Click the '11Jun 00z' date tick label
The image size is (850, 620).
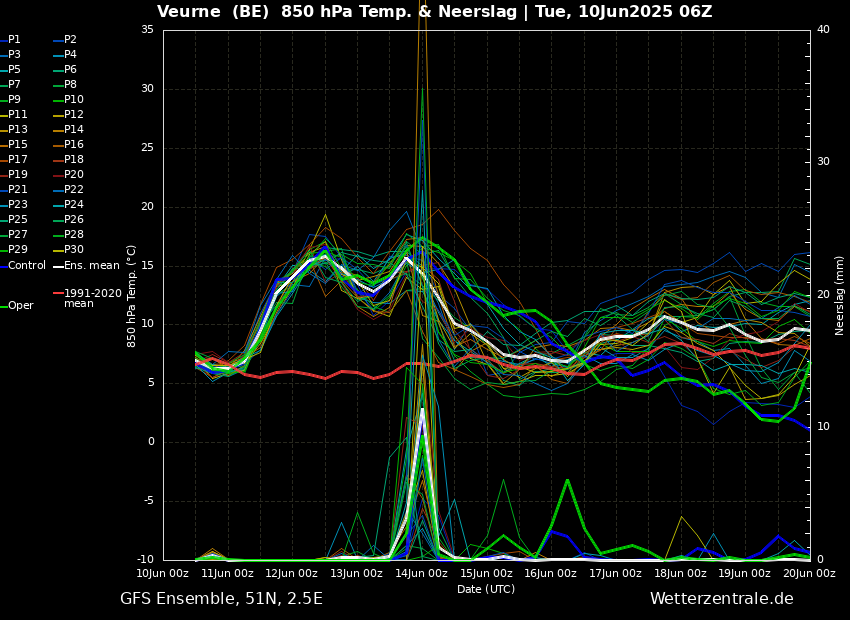tap(228, 573)
